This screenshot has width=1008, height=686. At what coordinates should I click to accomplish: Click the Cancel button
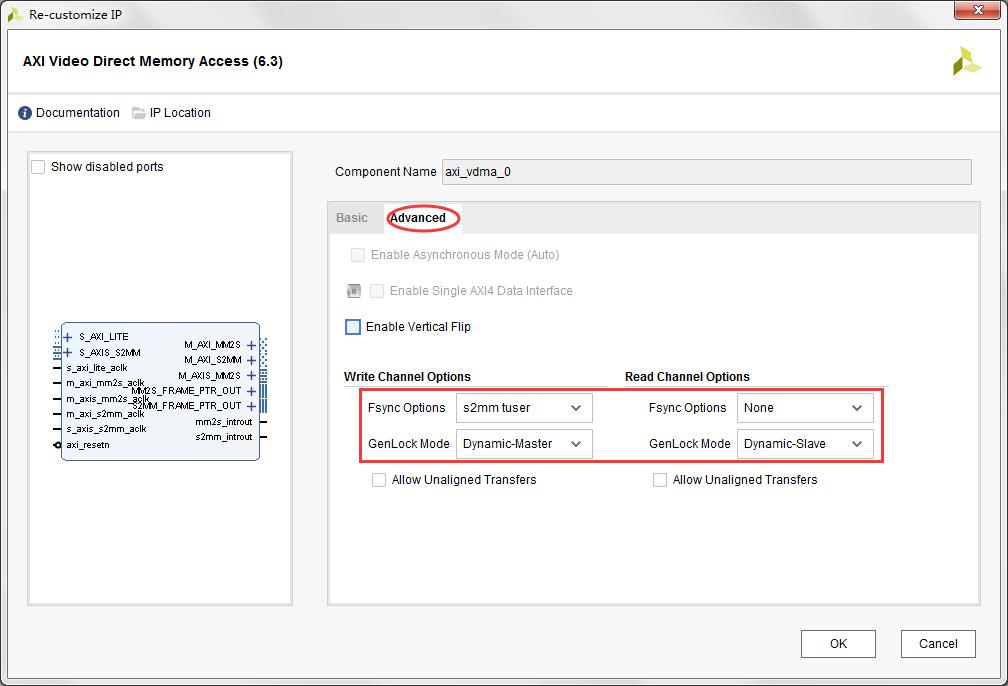938,644
